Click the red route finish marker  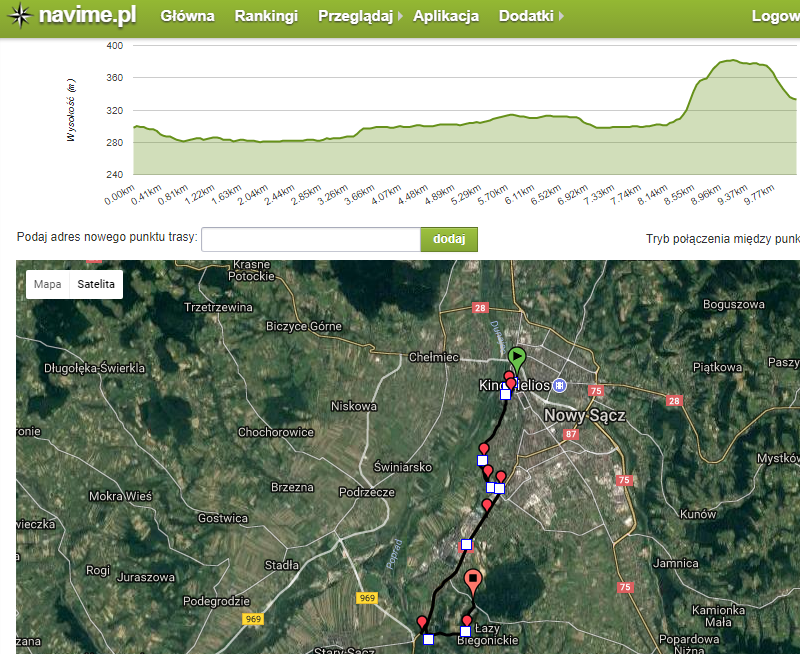click(473, 580)
